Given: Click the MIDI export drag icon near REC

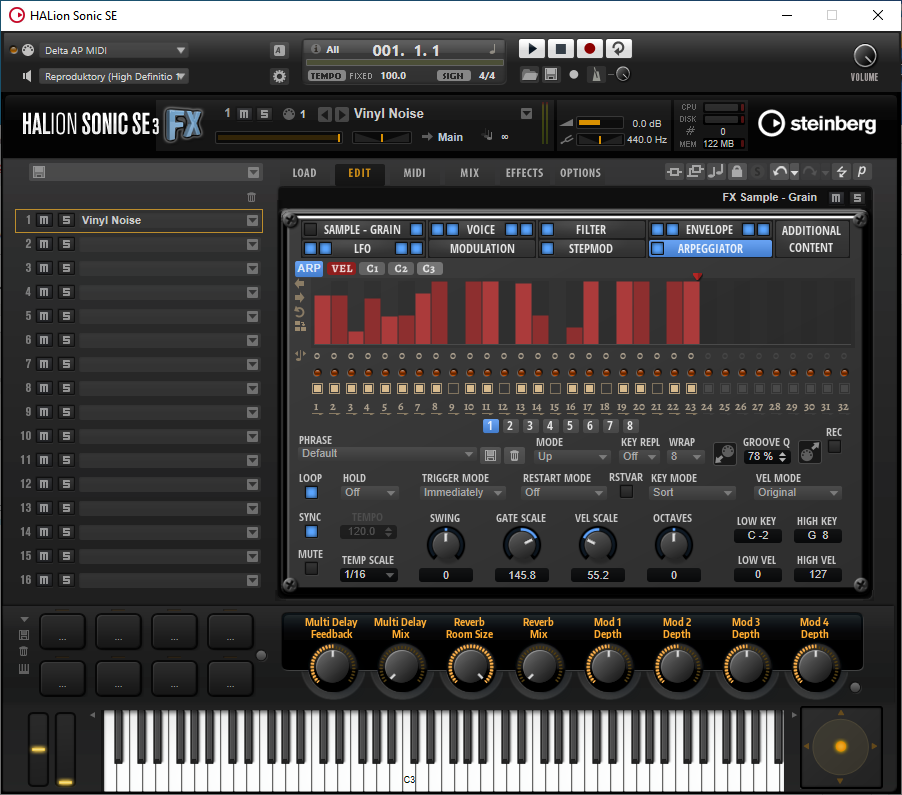Looking at the screenshot, I should tap(809, 453).
